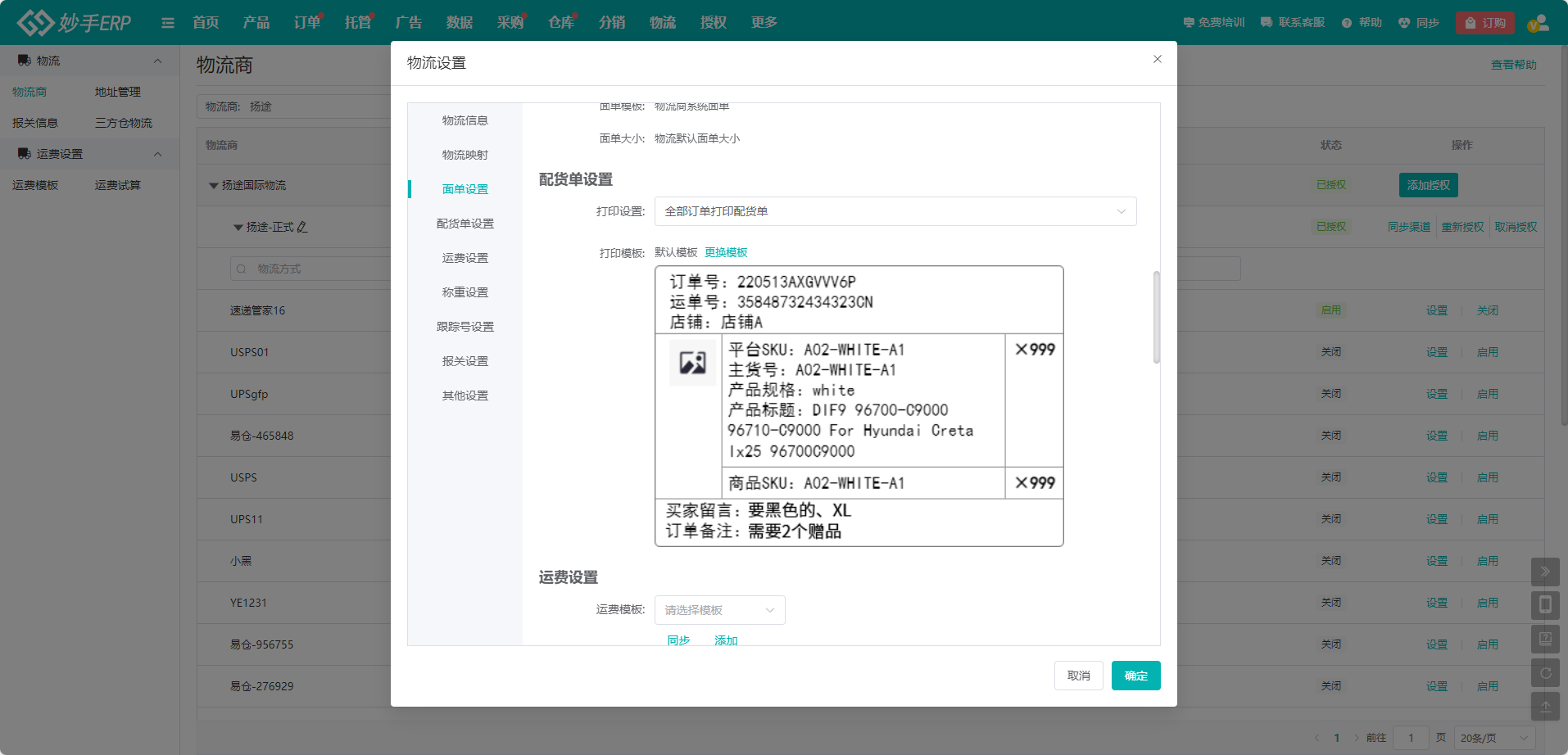Close the 速递管家16 logistics channel

(x=1487, y=310)
